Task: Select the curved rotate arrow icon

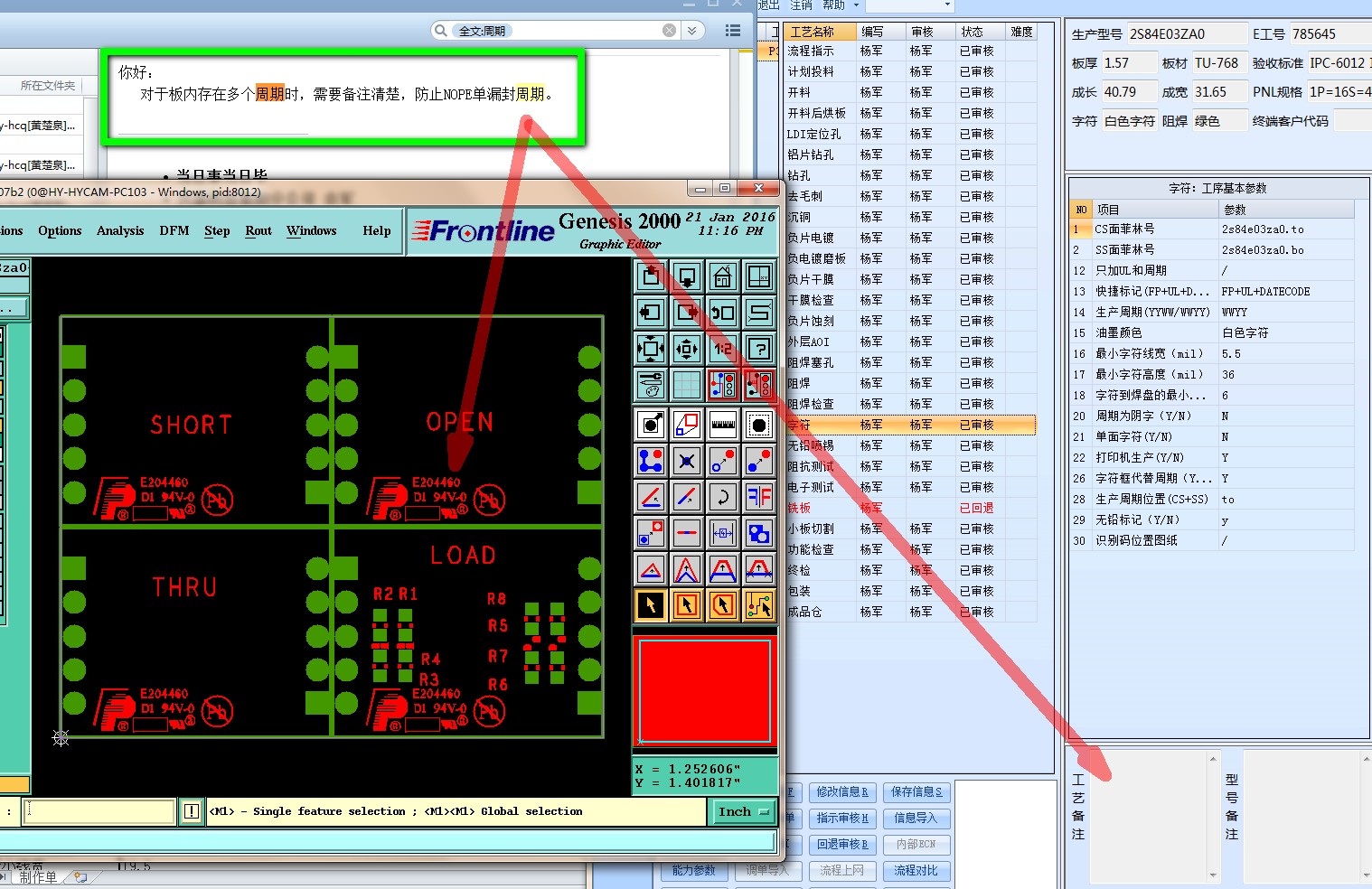Action: pos(723,497)
